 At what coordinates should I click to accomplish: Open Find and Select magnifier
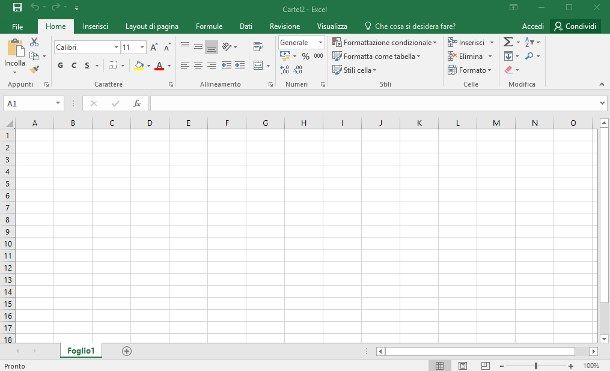(x=529, y=56)
